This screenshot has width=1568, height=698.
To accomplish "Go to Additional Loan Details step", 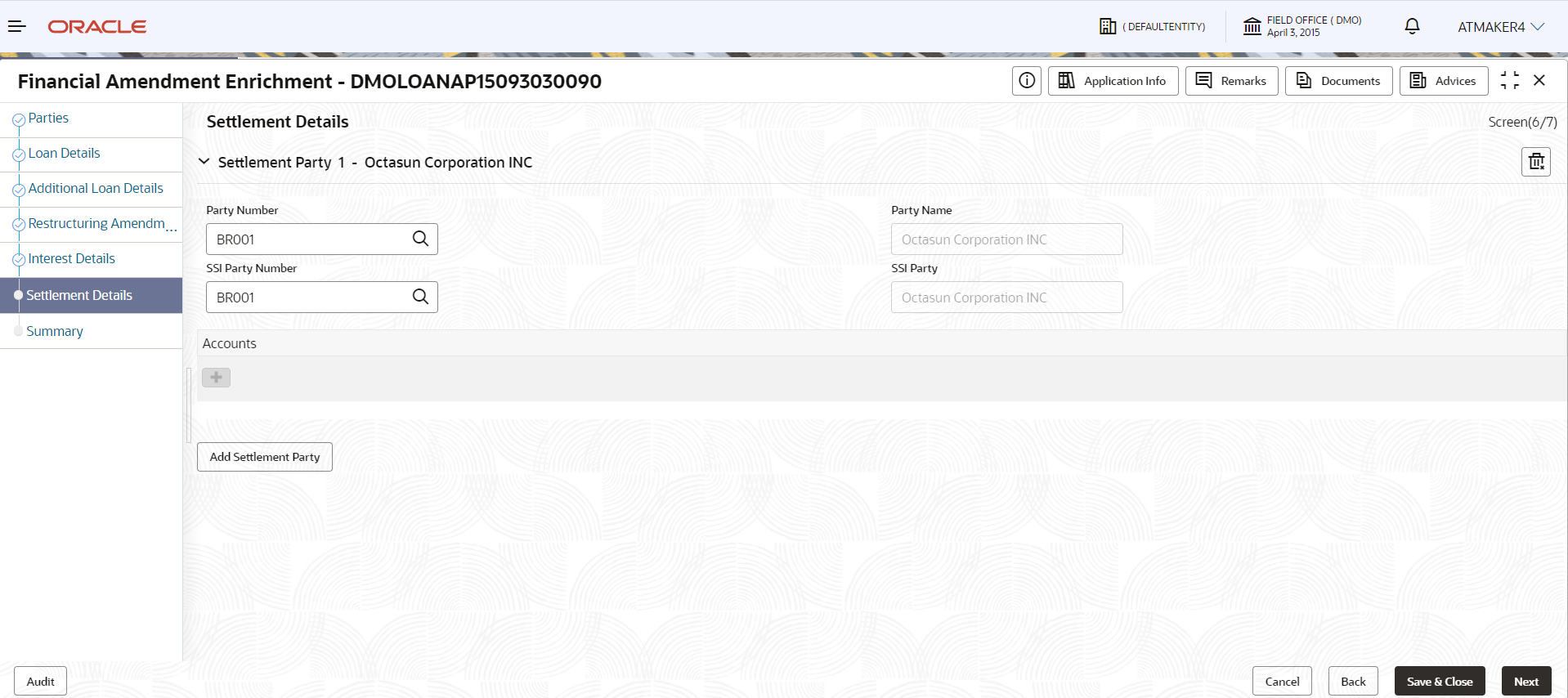I will (x=96, y=188).
